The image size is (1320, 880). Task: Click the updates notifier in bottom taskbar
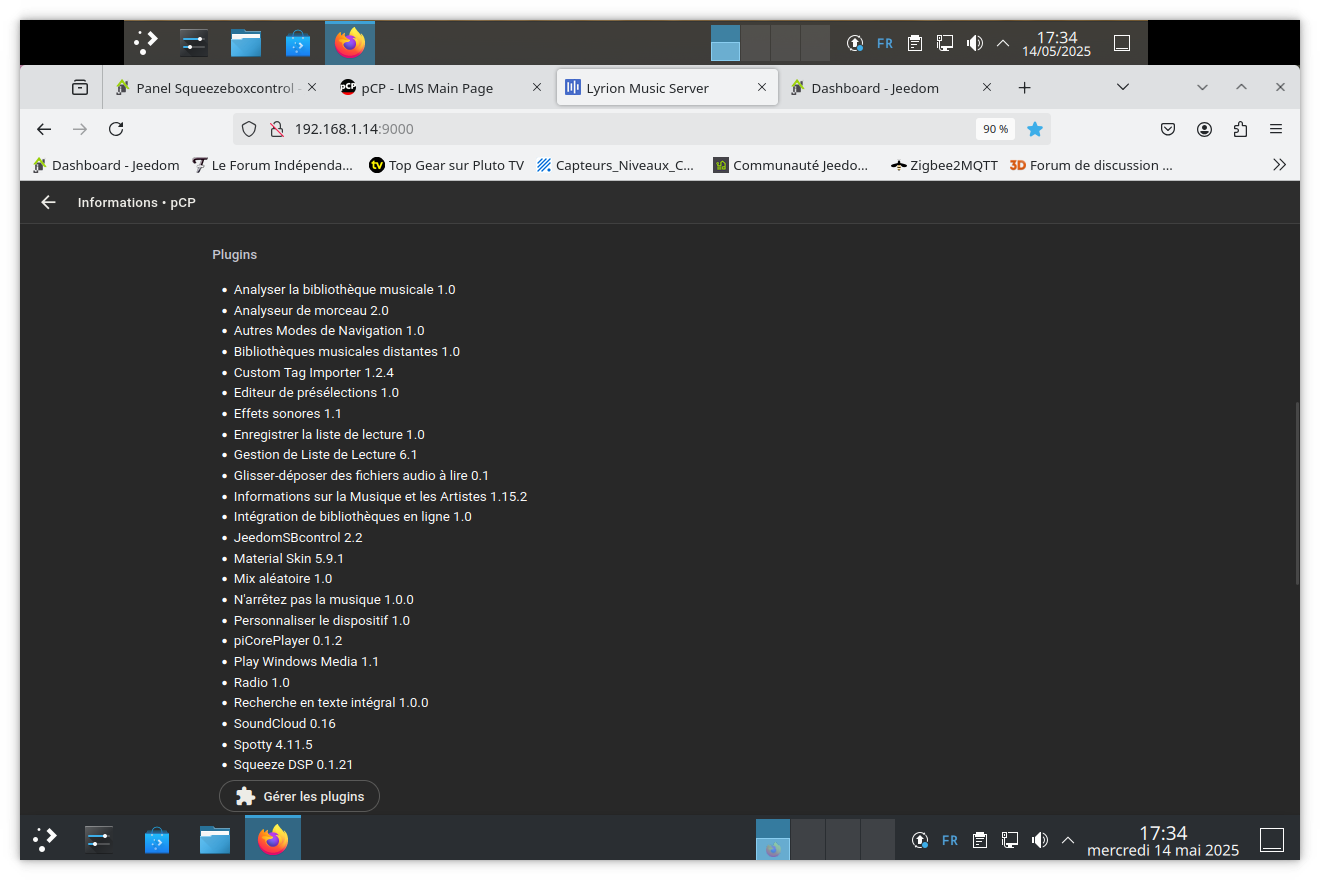[920, 840]
